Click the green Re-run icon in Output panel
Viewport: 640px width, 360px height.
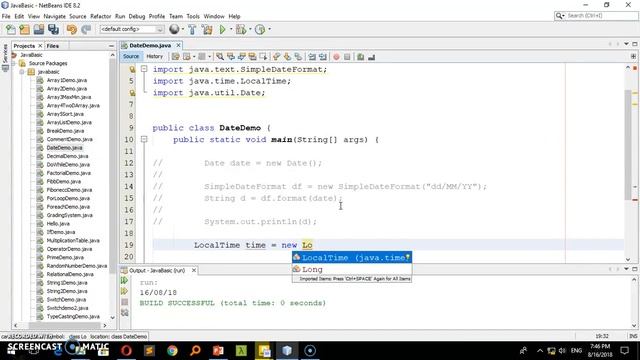pos(124,280)
